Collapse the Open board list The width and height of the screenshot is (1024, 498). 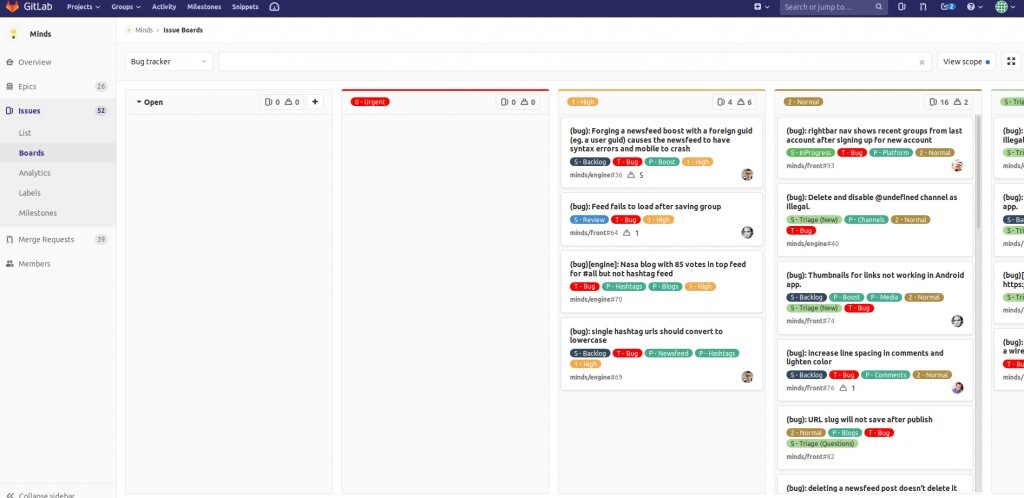138,102
